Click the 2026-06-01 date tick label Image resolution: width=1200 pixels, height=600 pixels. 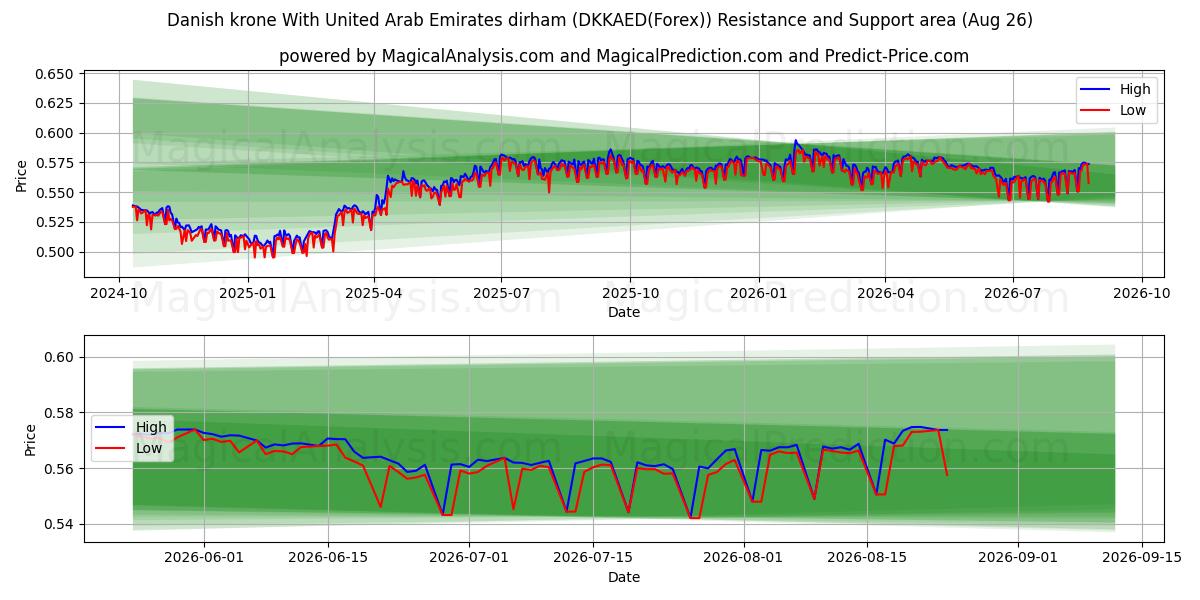(205, 559)
